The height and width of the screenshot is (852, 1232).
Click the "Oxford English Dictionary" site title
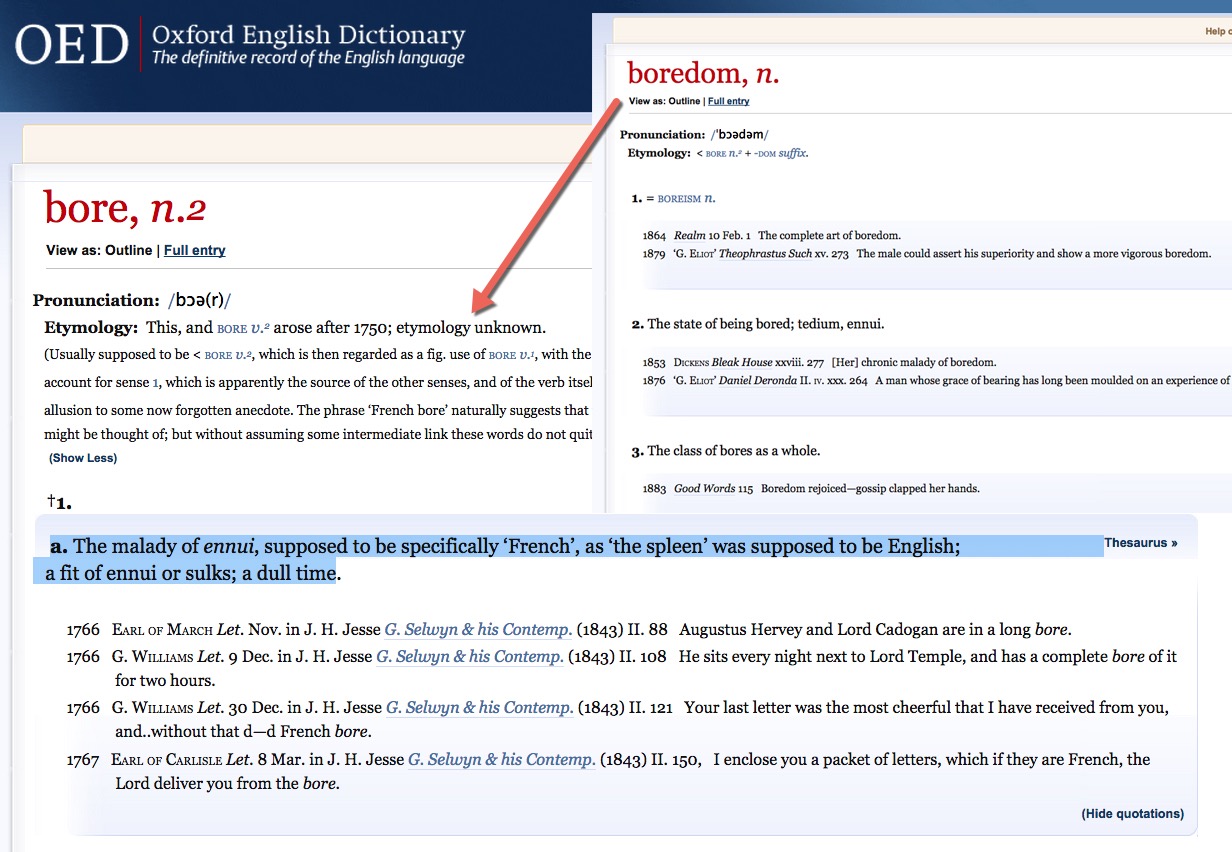[308, 36]
